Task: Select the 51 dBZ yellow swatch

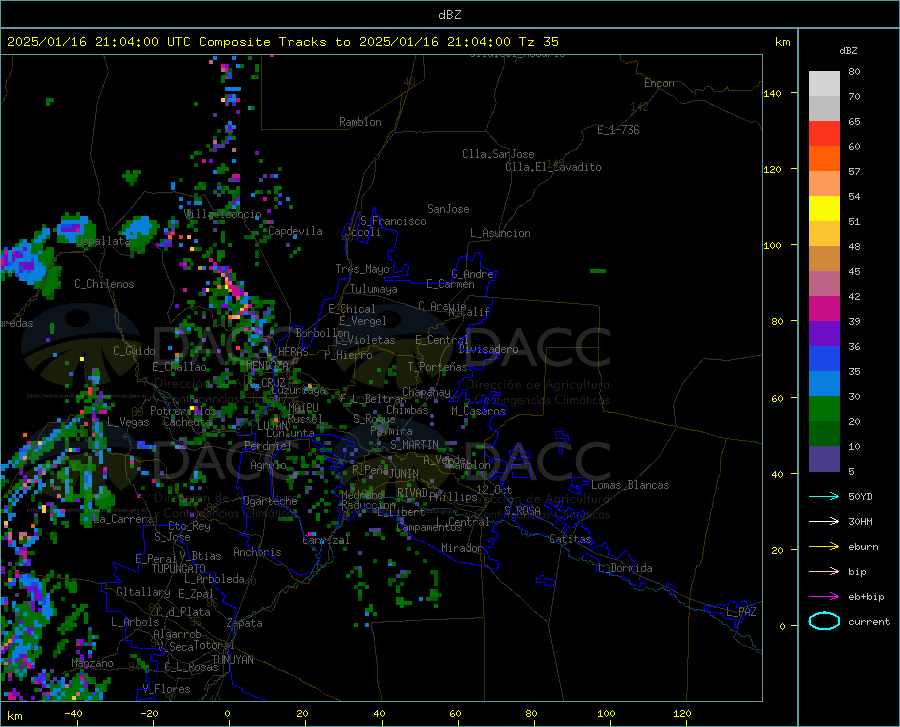Action: click(824, 209)
